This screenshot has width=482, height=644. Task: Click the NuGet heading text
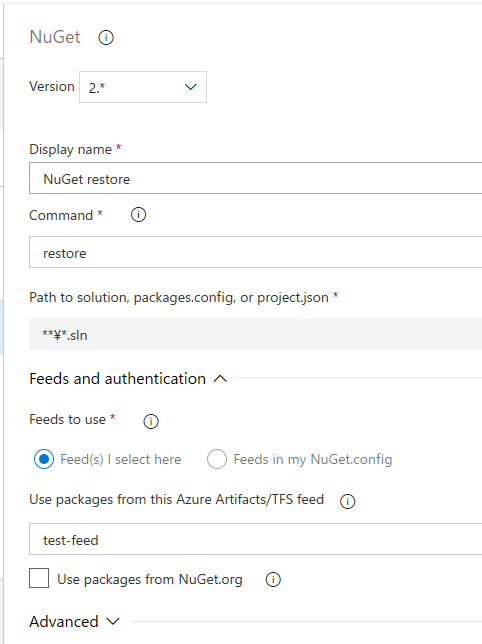tap(55, 37)
